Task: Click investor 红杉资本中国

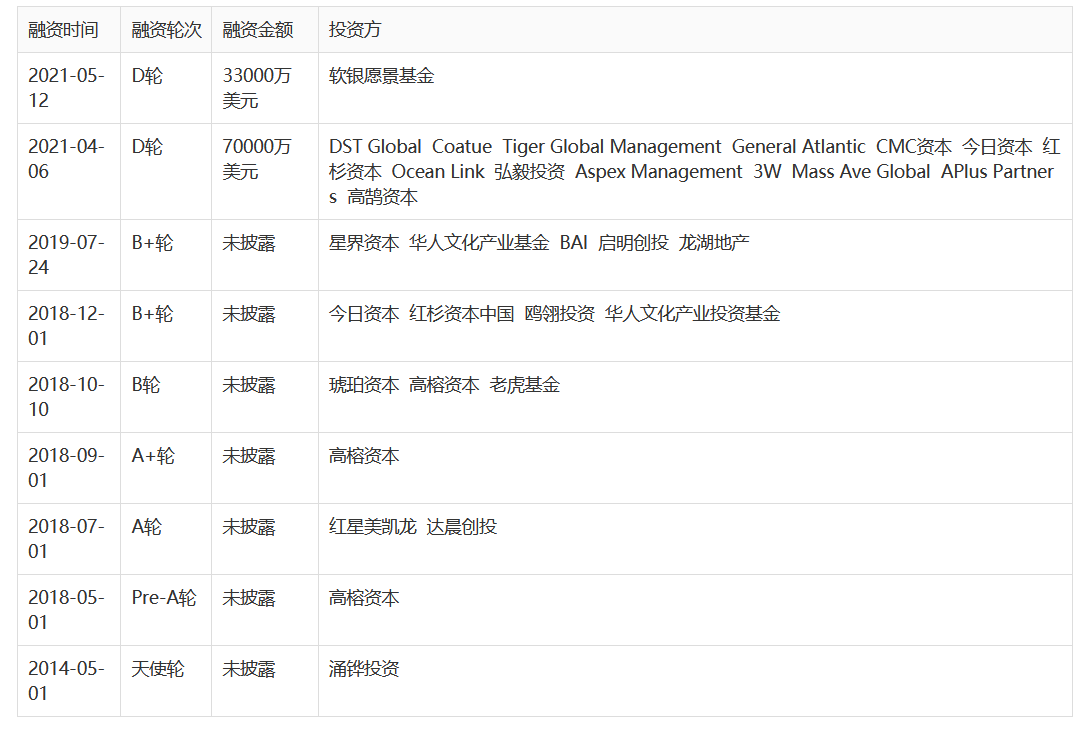Action: [x=461, y=314]
